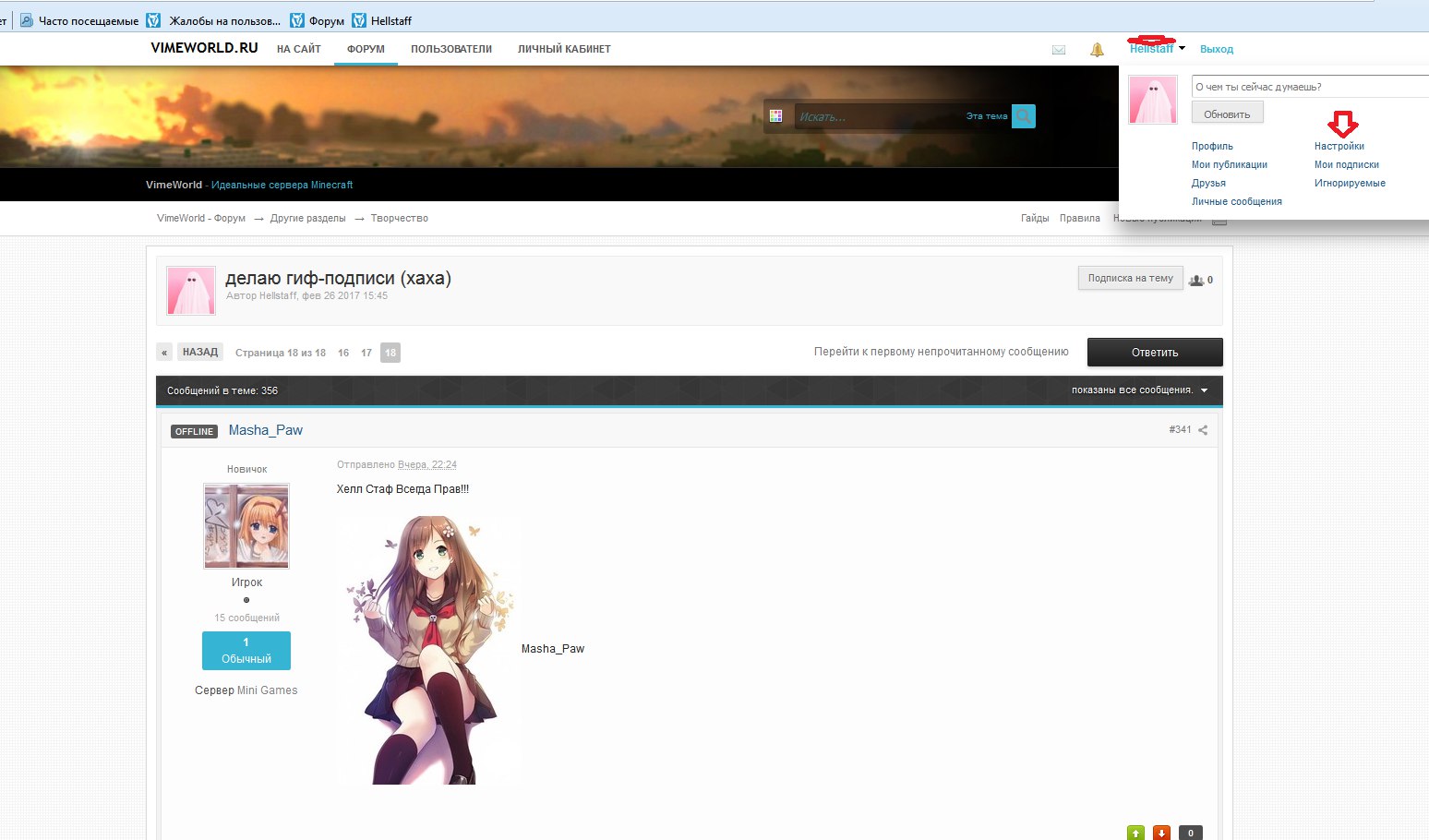The image size is (1429, 840).
Task: Click the search field Искать...
Action: 877,116
